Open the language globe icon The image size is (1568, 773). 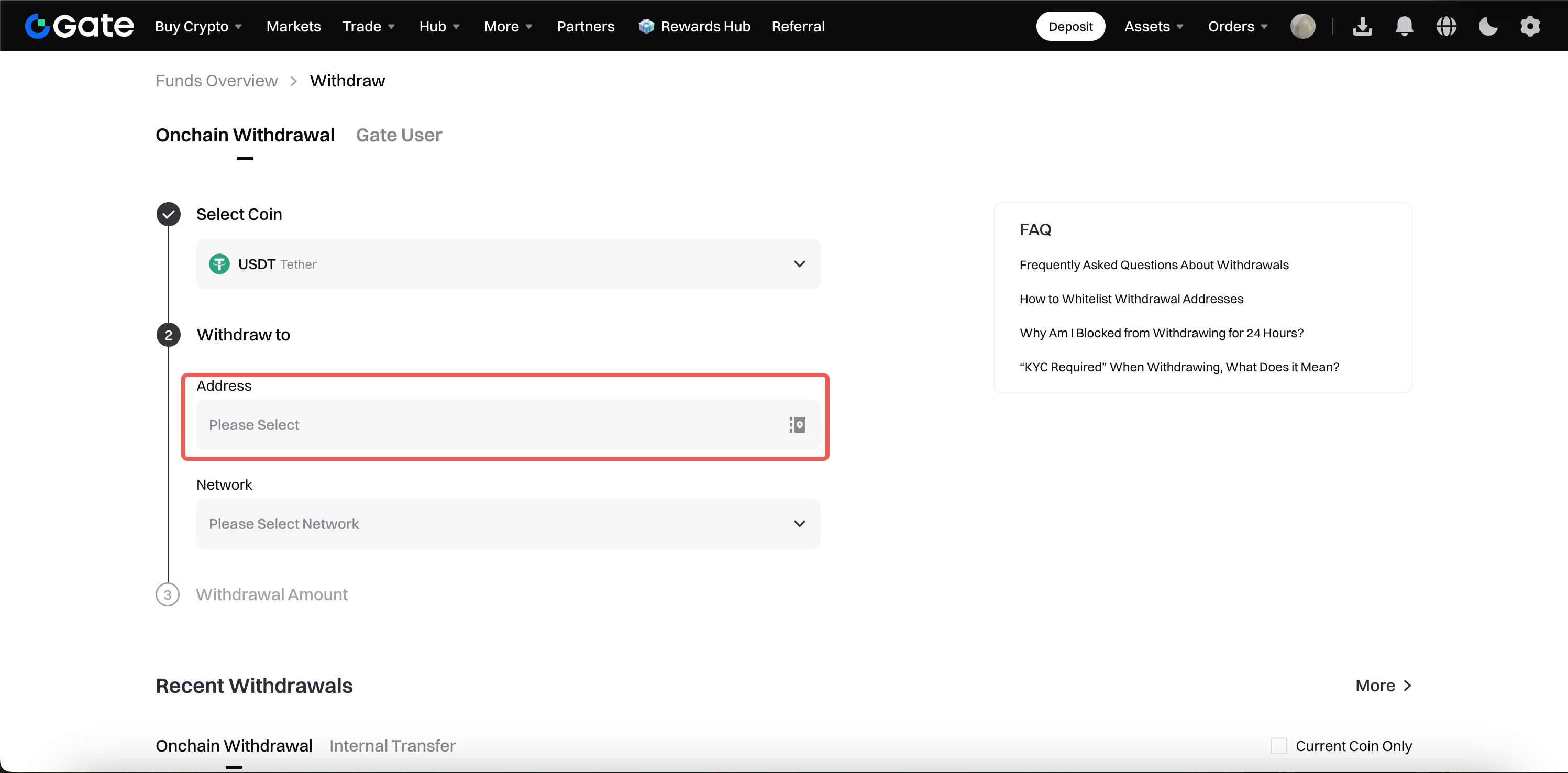point(1446,26)
